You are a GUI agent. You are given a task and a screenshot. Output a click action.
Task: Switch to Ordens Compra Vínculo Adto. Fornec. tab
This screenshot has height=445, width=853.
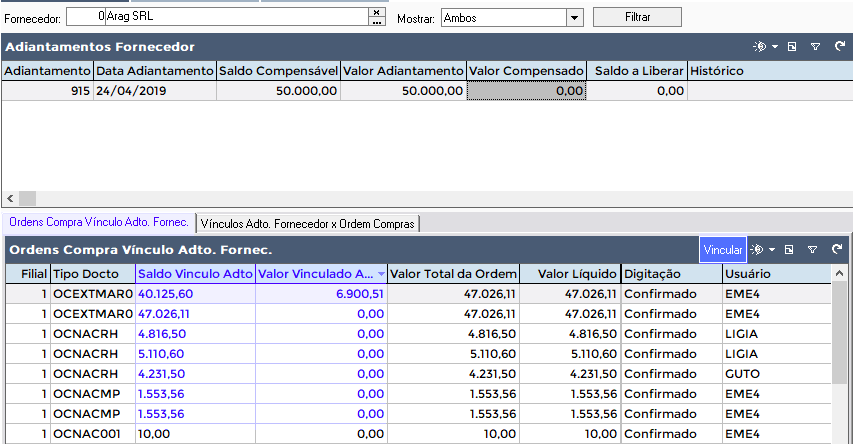[x=99, y=222]
